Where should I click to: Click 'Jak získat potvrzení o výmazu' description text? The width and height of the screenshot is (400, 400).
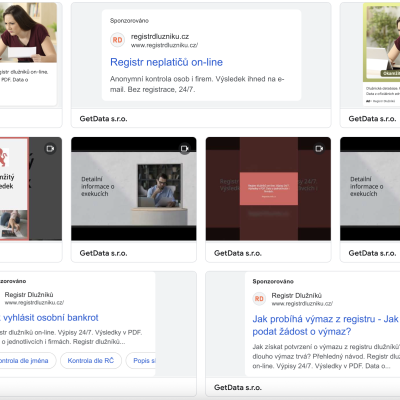[x=326, y=356]
